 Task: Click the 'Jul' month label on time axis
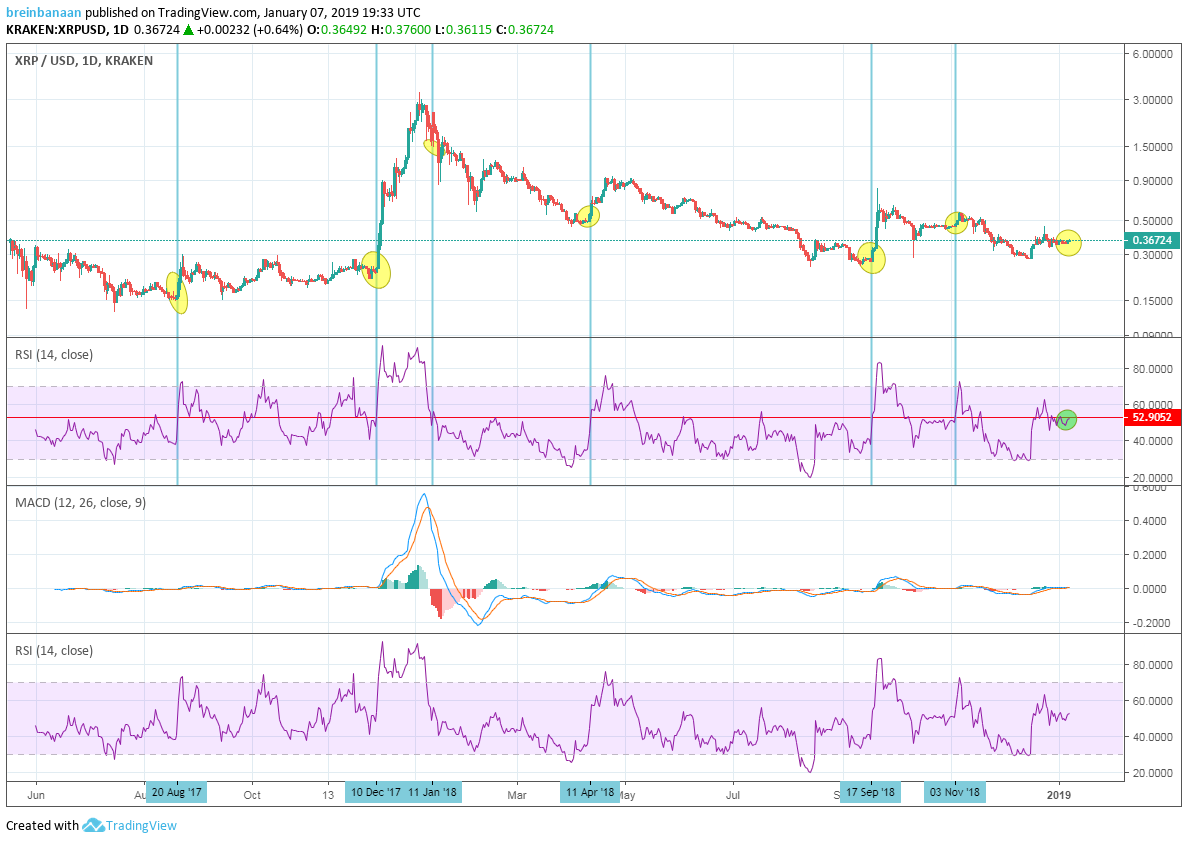733,795
